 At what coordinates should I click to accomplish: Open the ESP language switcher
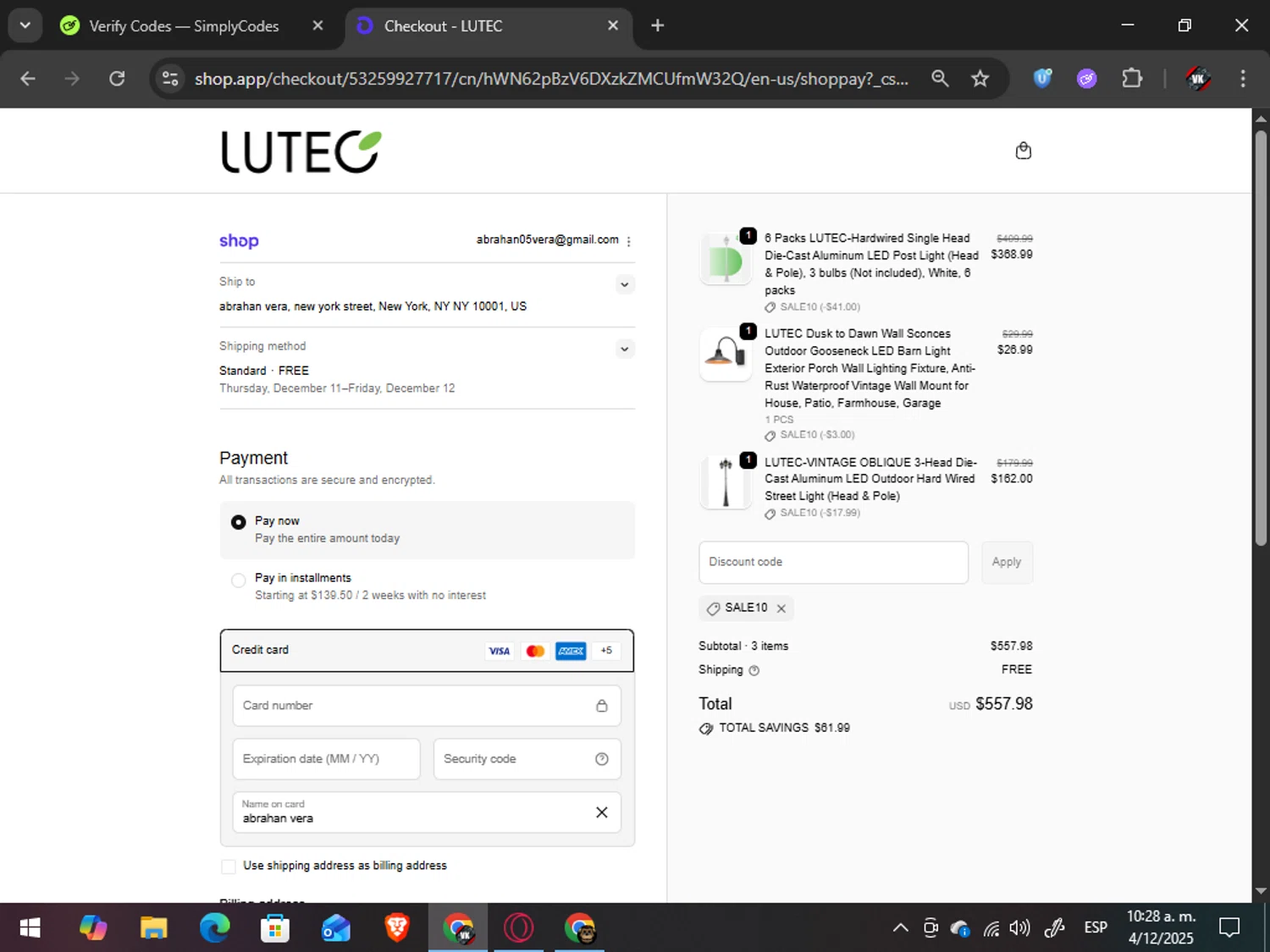pyautogui.click(x=1096, y=928)
